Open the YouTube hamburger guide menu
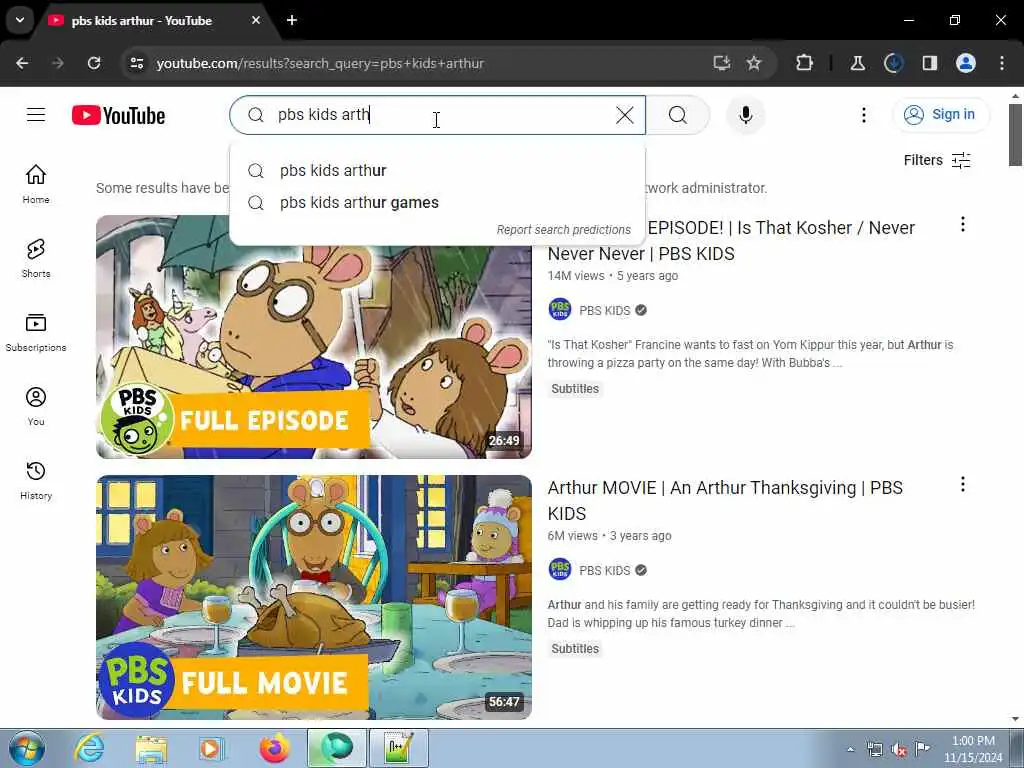The height and width of the screenshot is (768, 1024). coord(36,115)
